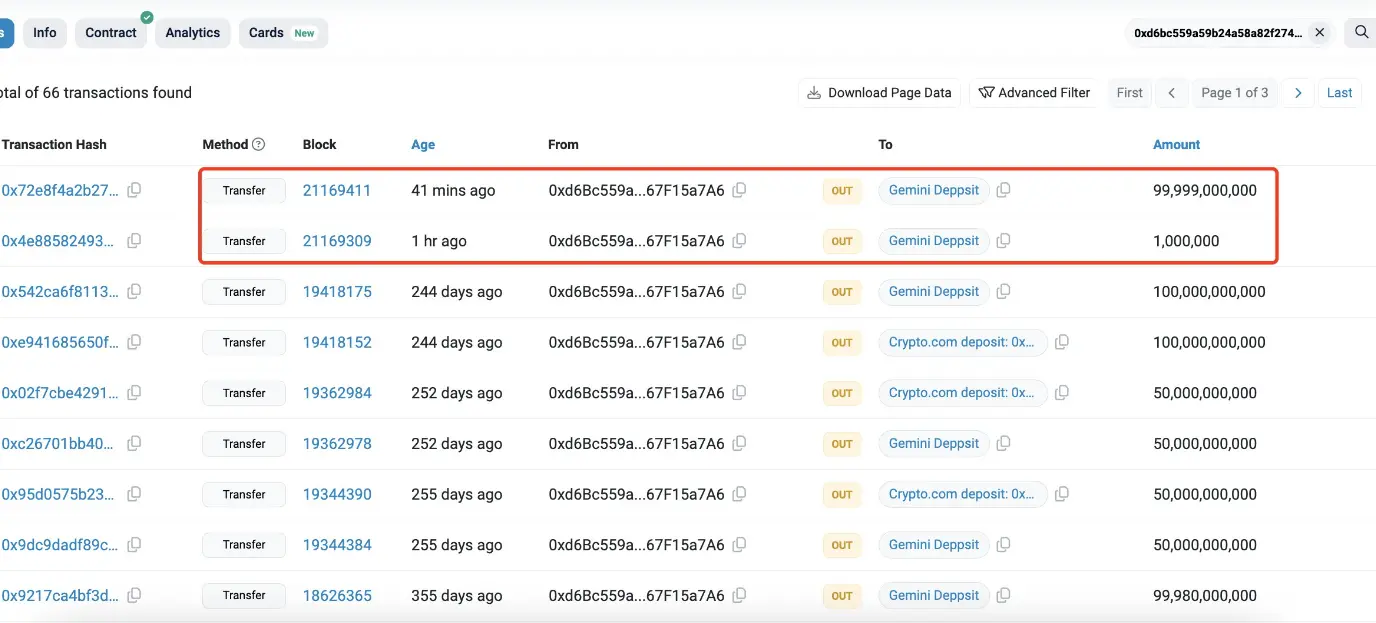Click the Page 1 of 3 indicator

1234,93
